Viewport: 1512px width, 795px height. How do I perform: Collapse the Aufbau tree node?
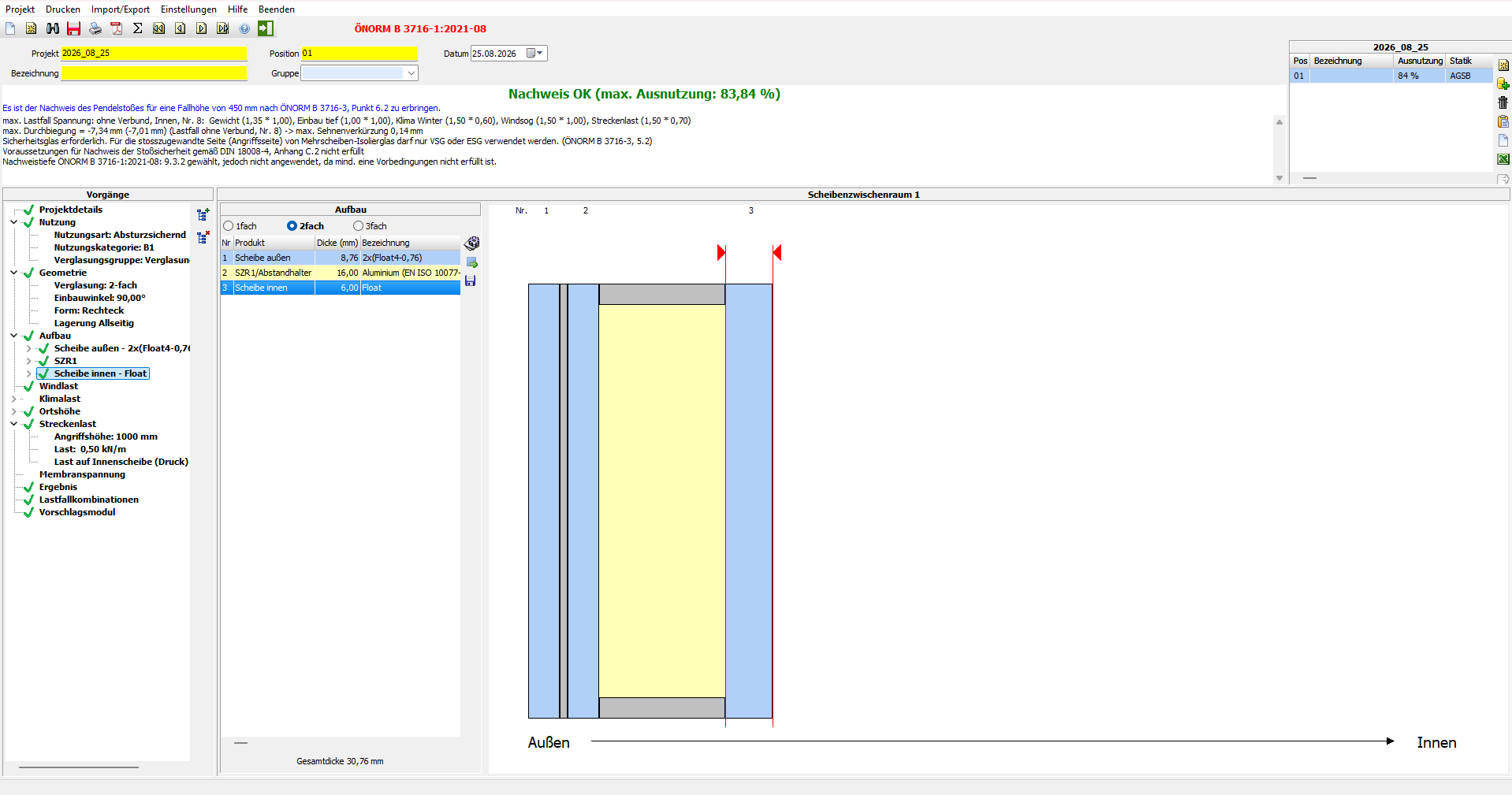pyautogui.click(x=14, y=336)
